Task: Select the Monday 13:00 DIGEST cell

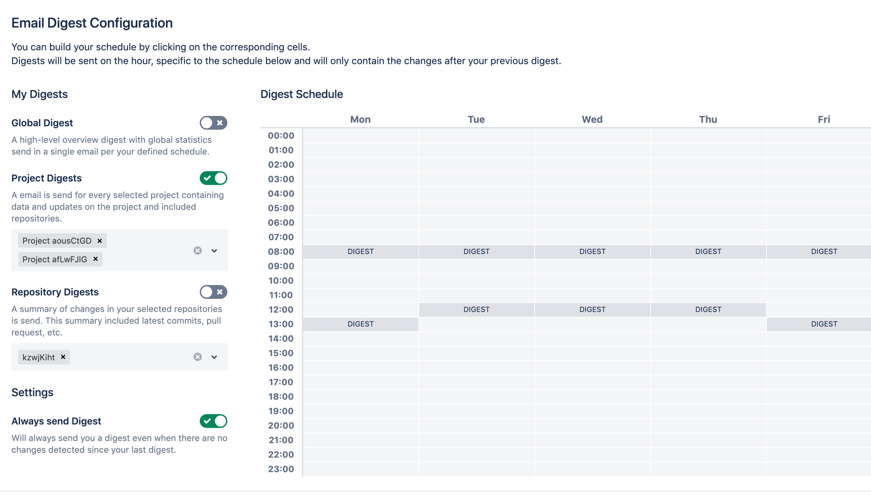Action: click(360, 324)
